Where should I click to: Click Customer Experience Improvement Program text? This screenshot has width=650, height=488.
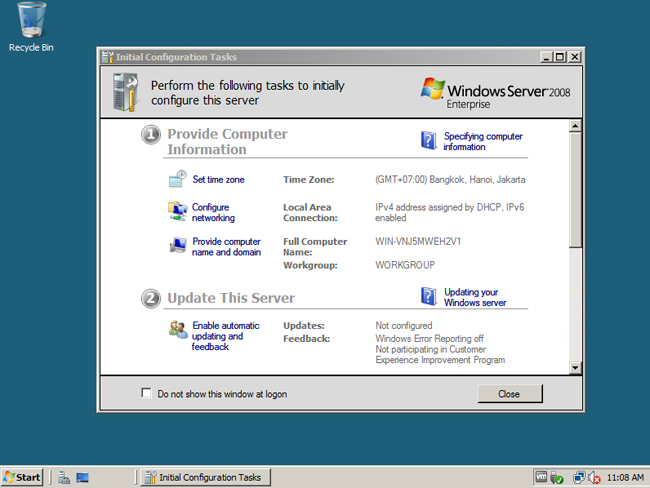click(440, 355)
